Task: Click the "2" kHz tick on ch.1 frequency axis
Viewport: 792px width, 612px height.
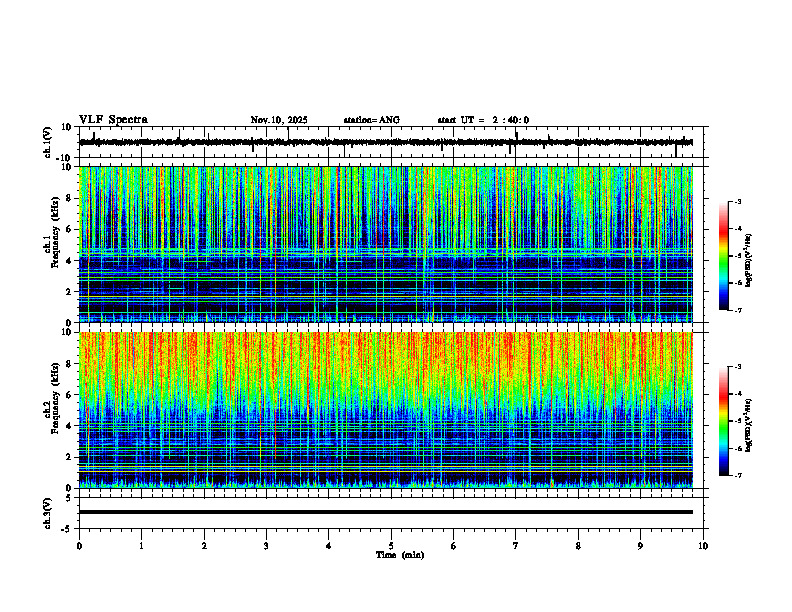Action: (69, 291)
